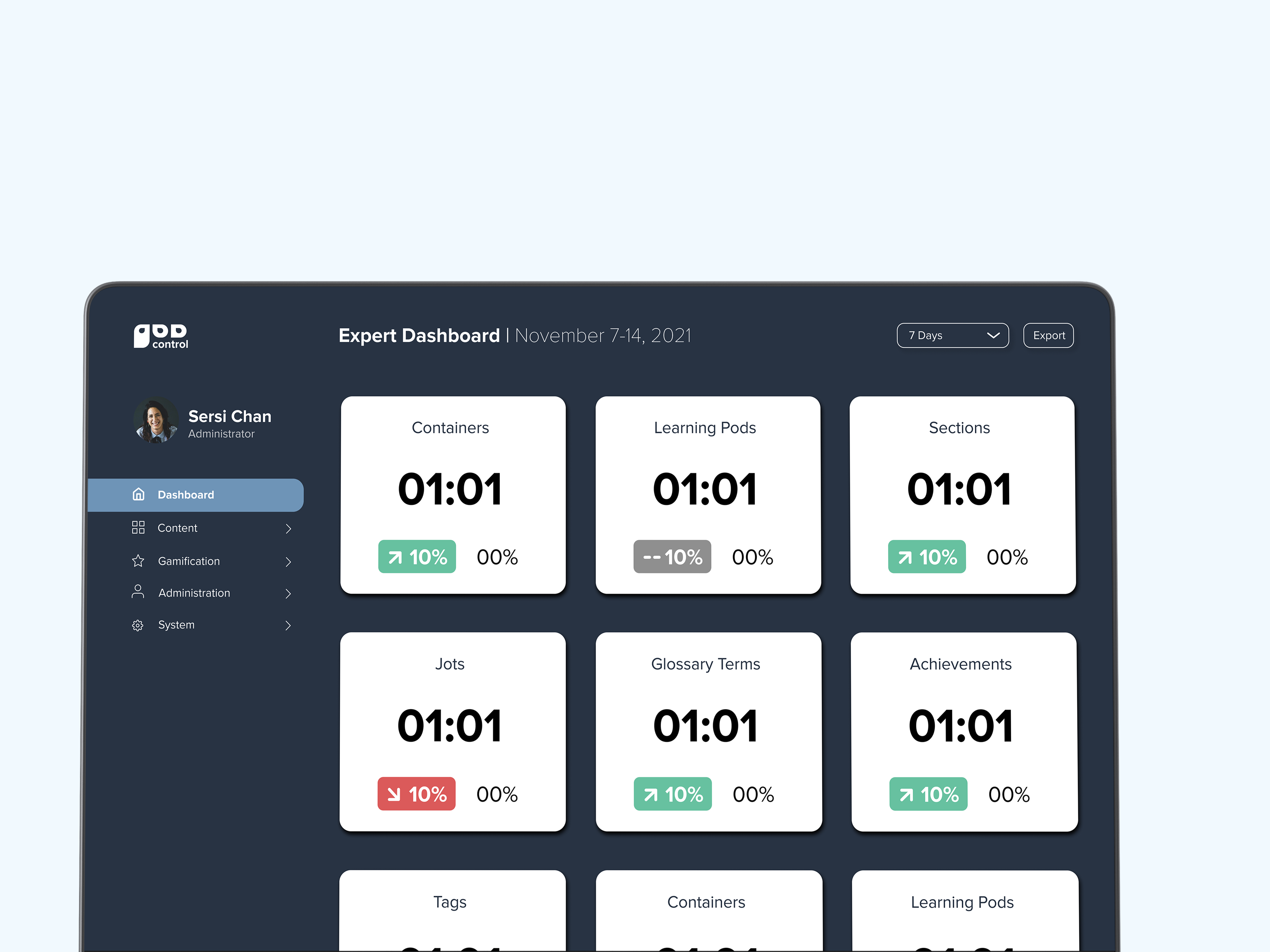Click the 01:01 value in Glossary Terms card
Image resolution: width=1270 pixels, height=952 pixels.
click(x=705, y=726)
